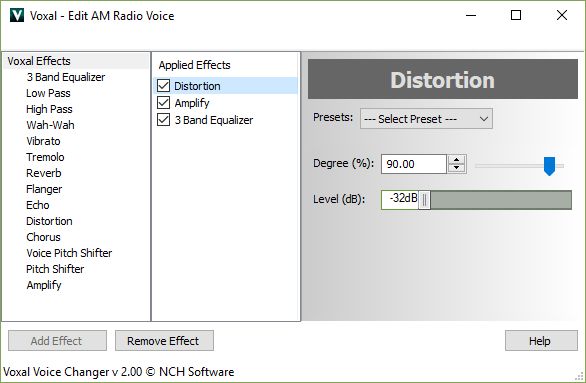Open Help from the bottom button

(x=541, y=340)
